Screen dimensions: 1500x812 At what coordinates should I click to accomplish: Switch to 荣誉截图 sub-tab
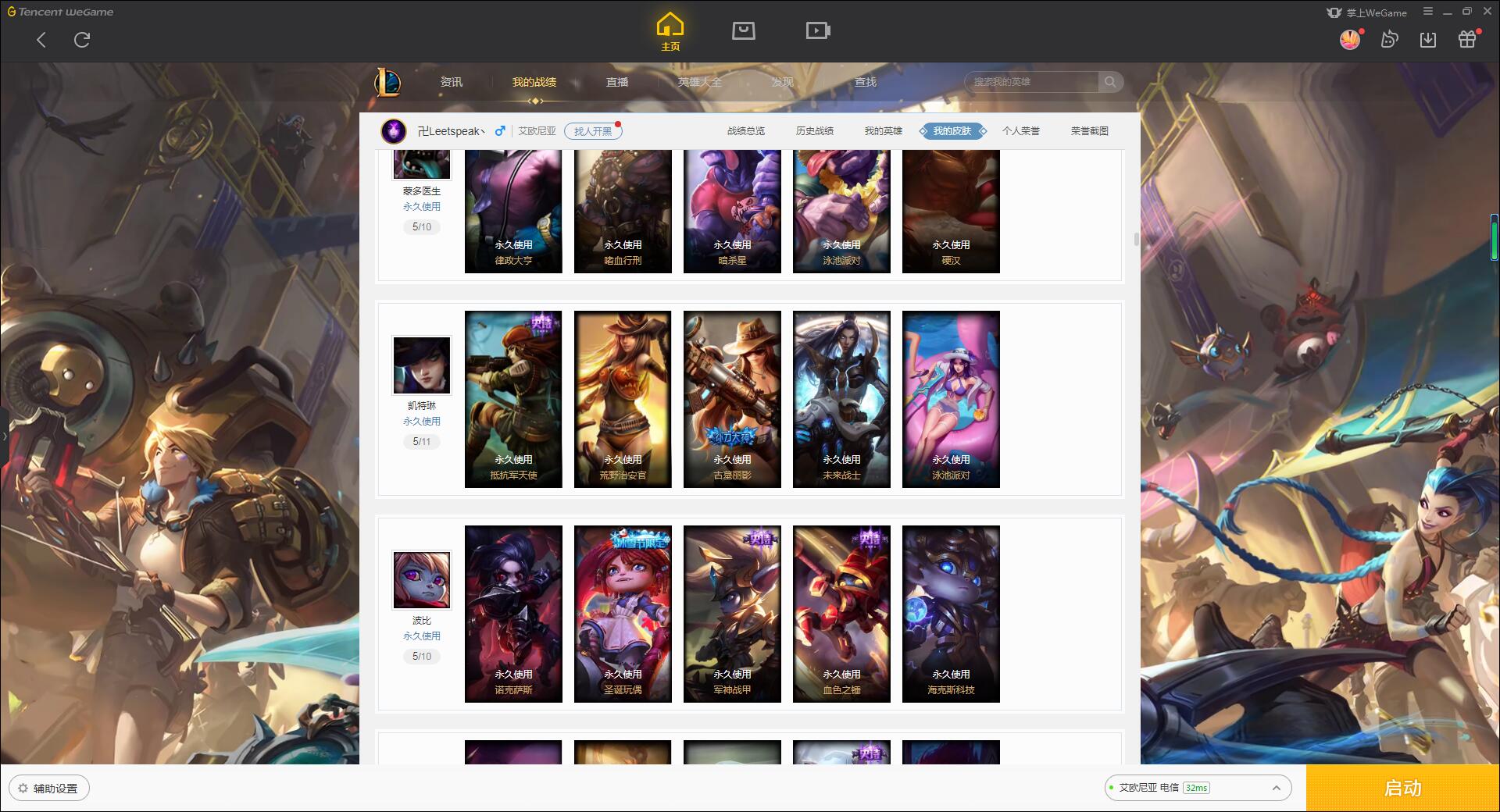tap(1090, 131)
